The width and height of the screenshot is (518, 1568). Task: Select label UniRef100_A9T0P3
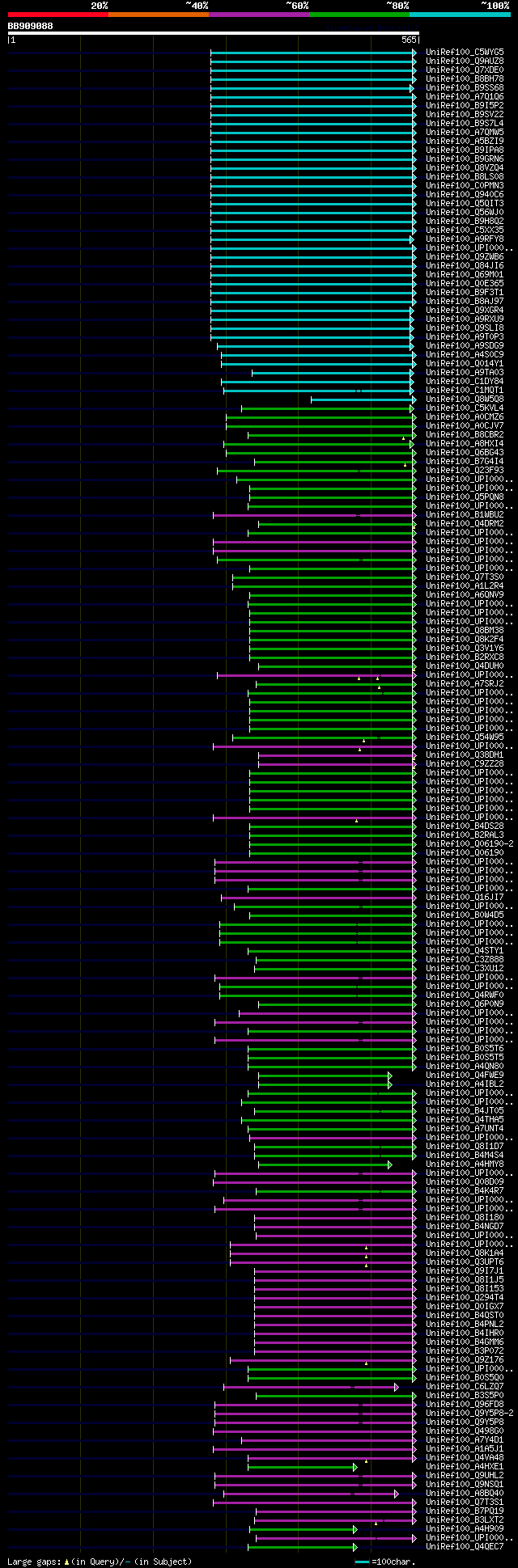pos(465,336)
